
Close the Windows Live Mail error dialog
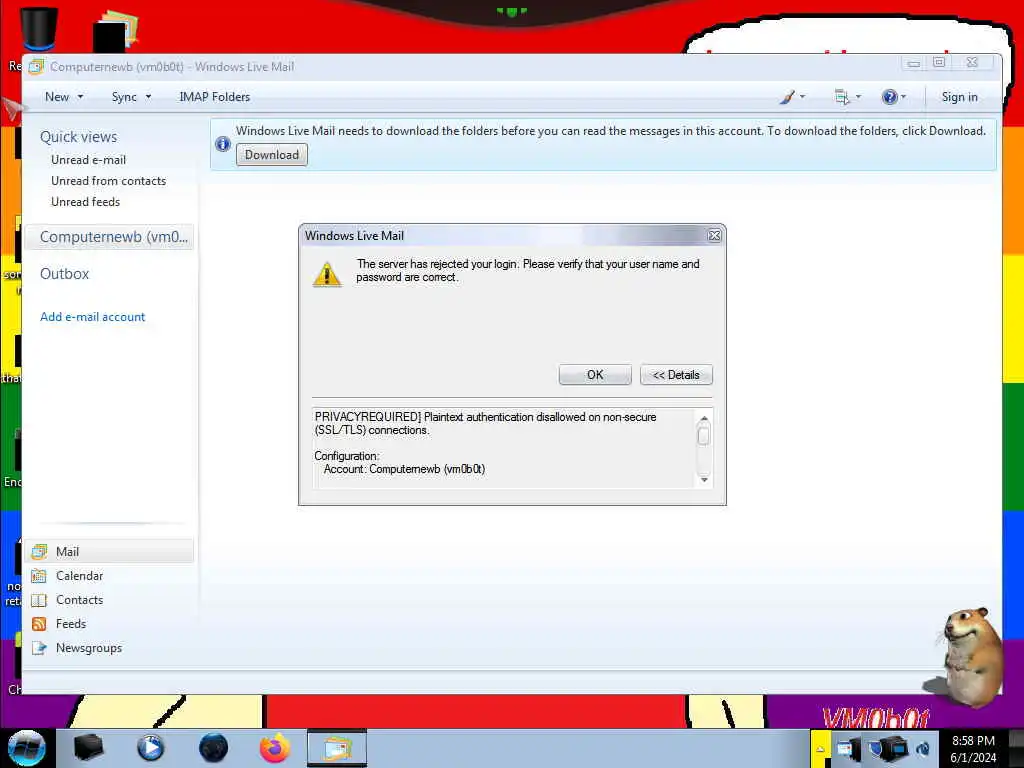[714, 236]
